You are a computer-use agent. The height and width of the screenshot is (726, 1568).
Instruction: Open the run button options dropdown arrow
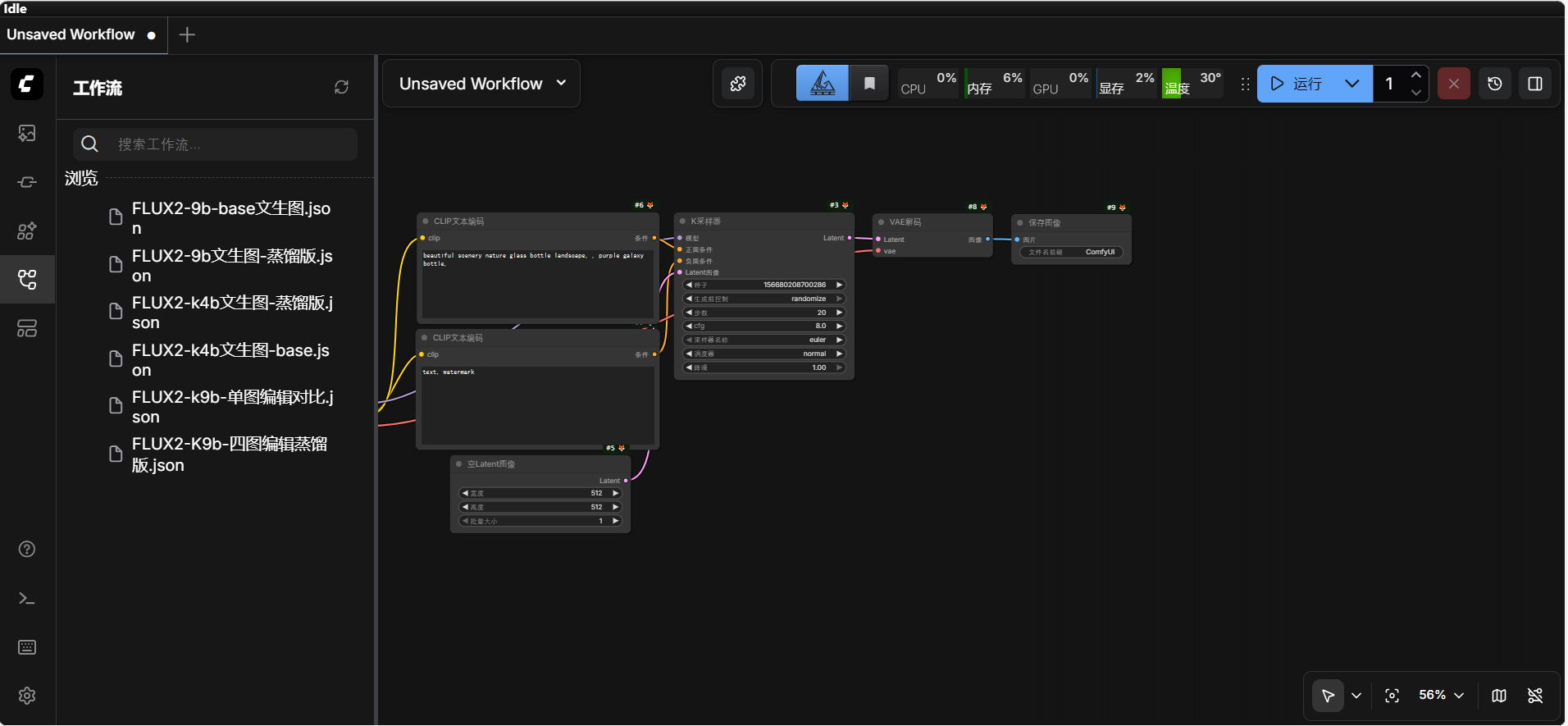click(1352, 84)
